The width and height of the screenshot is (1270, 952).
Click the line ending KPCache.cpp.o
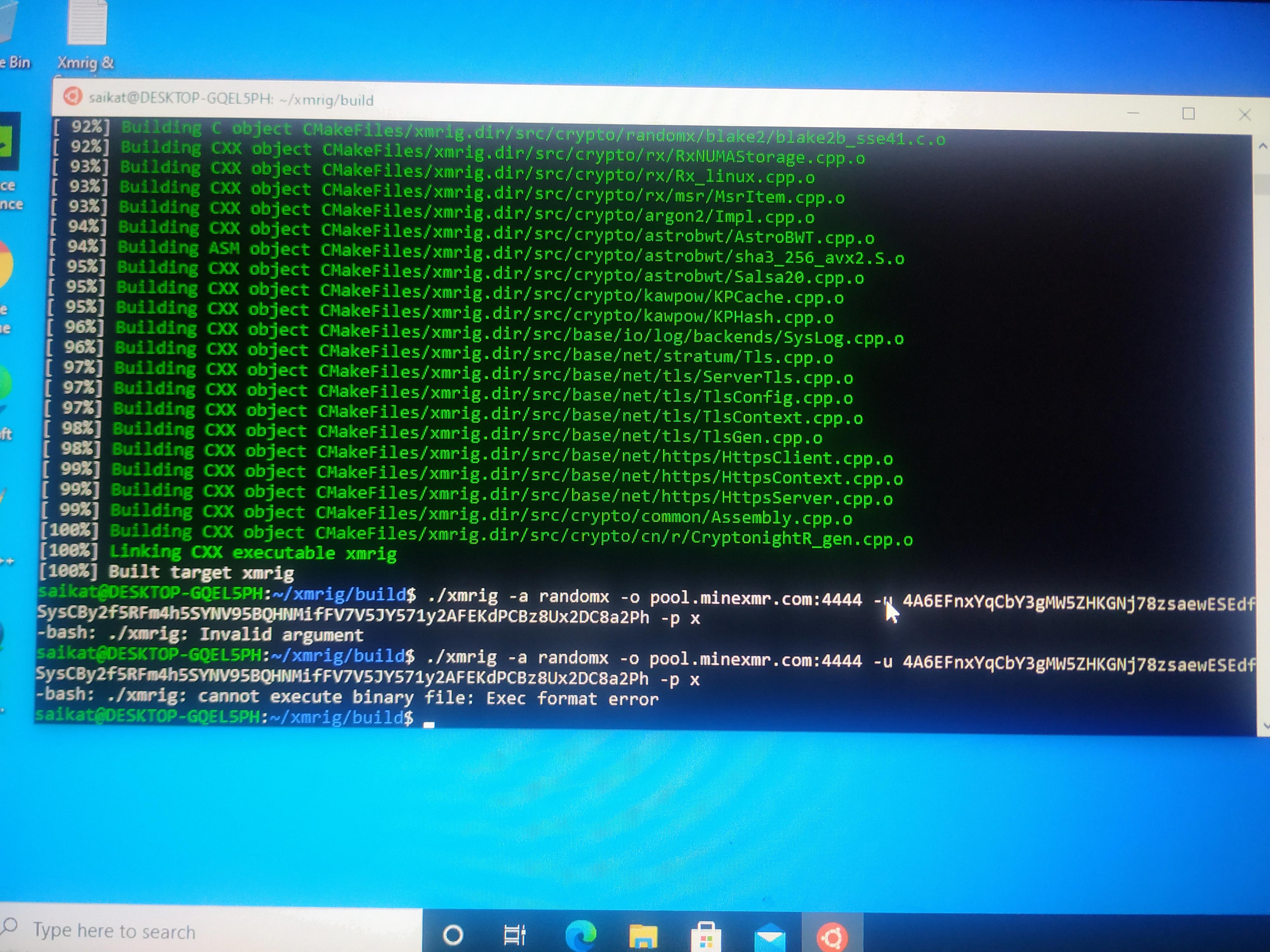click(447, 293)
